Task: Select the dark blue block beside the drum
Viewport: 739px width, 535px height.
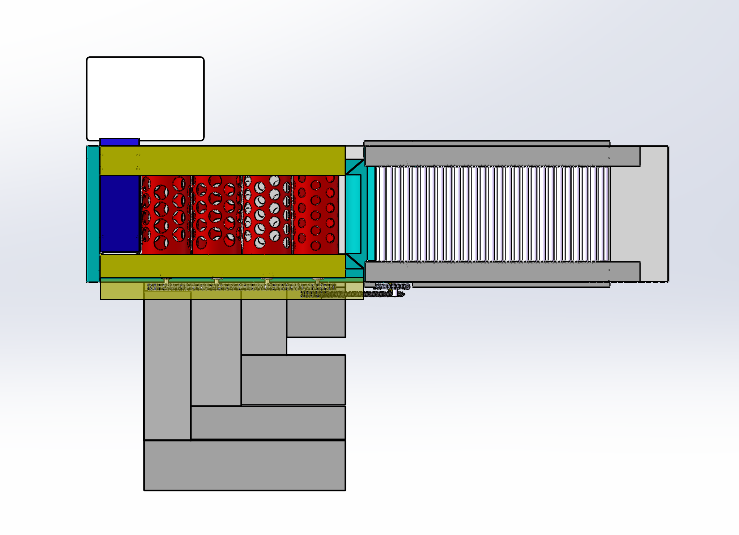Action: point(120,214)
